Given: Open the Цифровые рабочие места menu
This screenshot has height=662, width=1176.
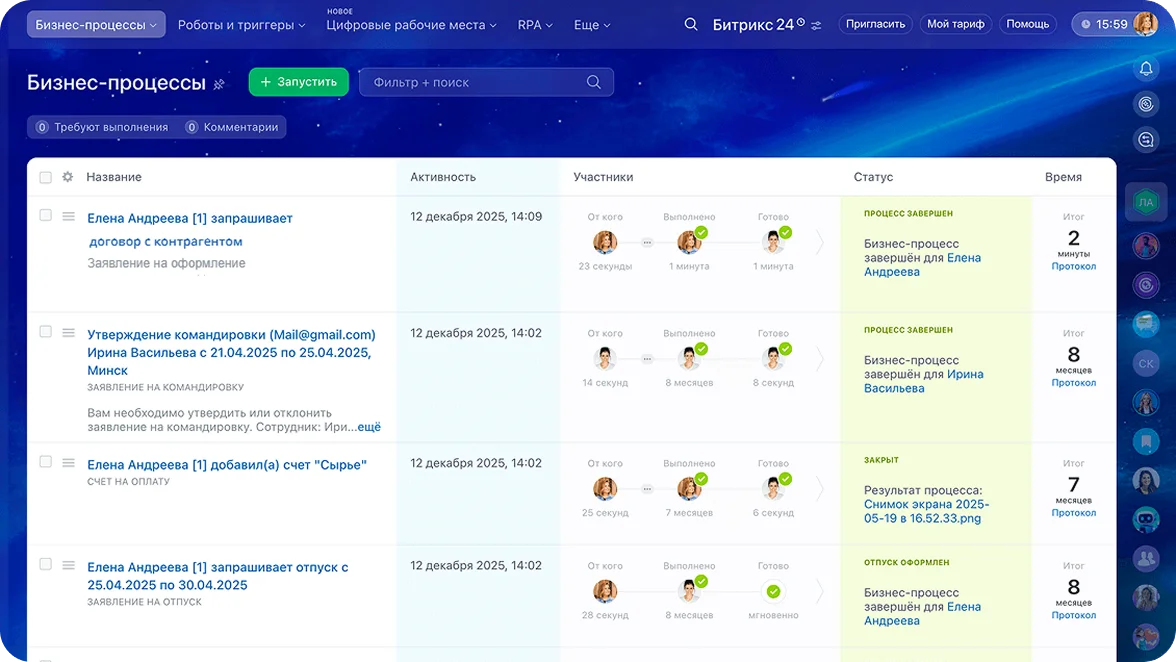Looking at the screenshot, I should coord(411,25).
